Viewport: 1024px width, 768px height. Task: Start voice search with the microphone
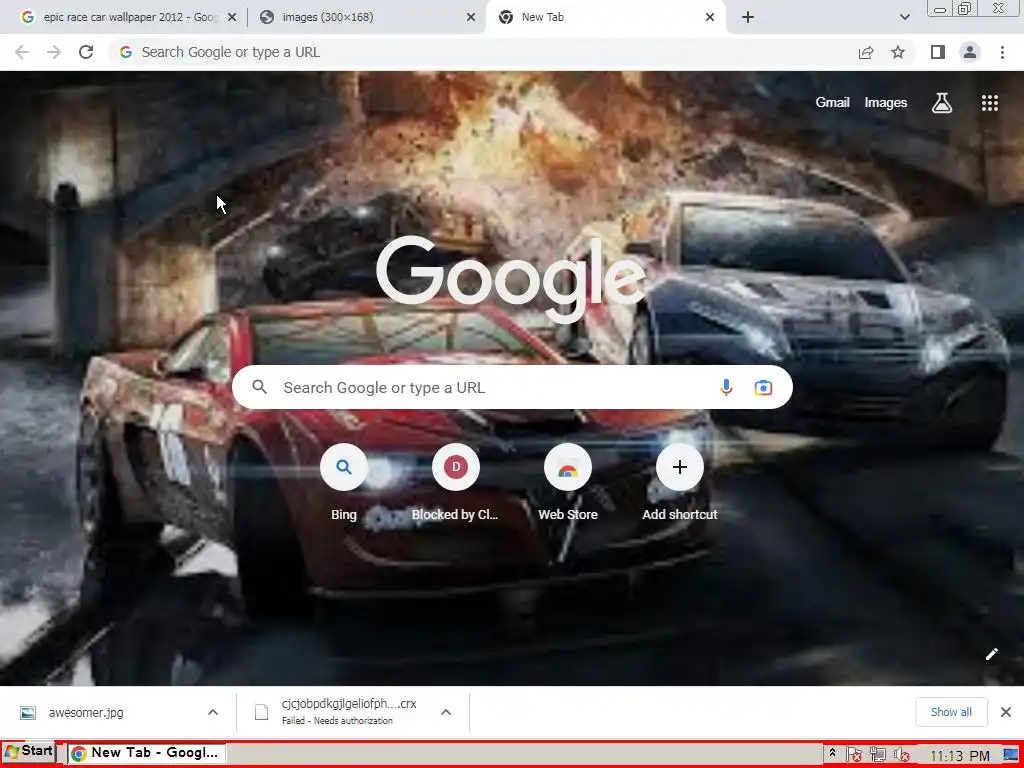[x=726, y=388]
